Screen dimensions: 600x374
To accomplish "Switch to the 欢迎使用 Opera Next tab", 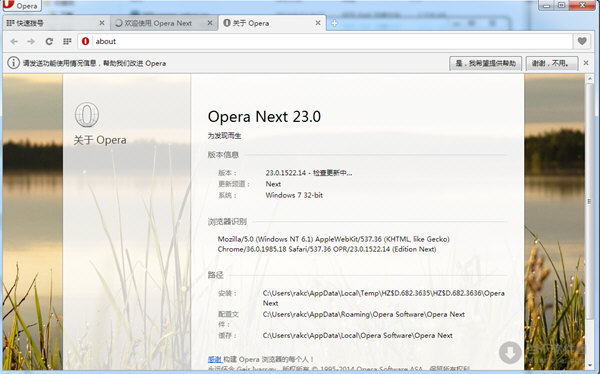I will tap(164, 23).
